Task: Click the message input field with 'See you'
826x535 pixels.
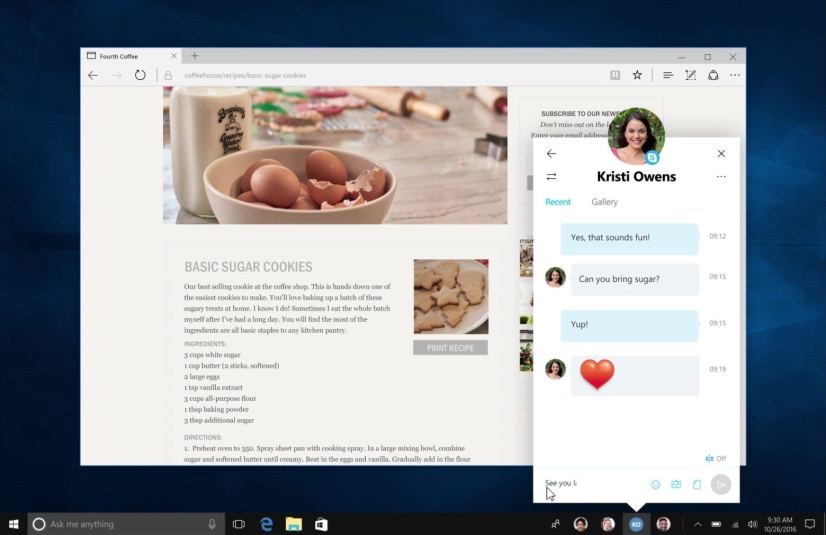Action: click(x=593, y=483)
